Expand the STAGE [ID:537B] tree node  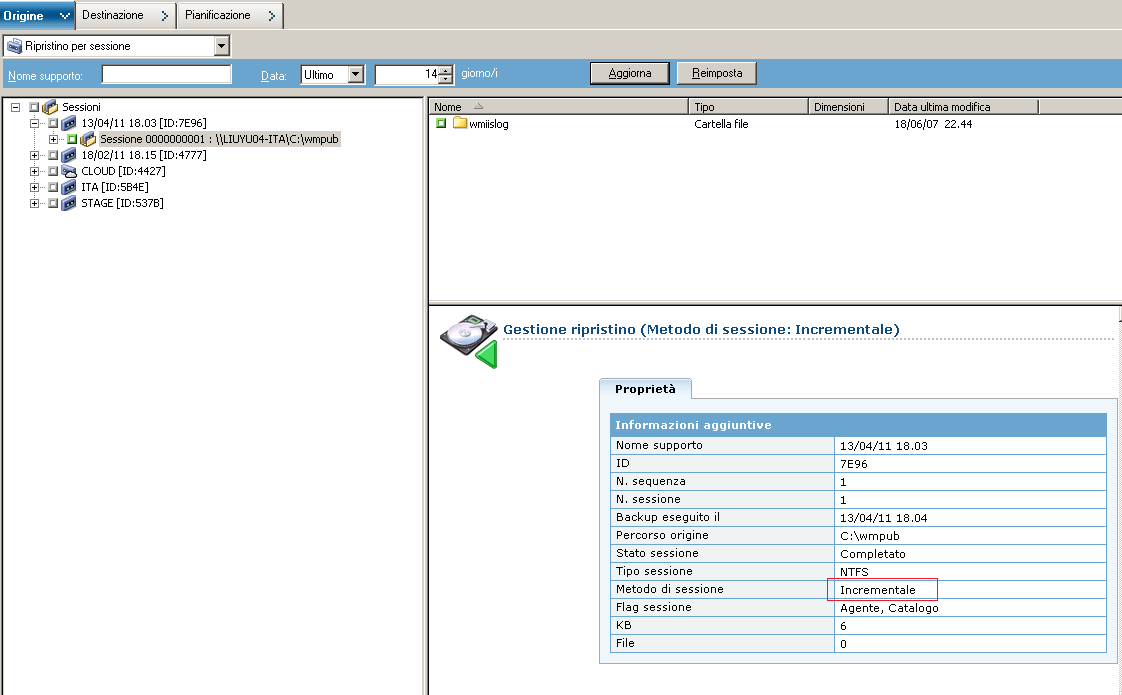pyautogui.click(x=36, y=203)
